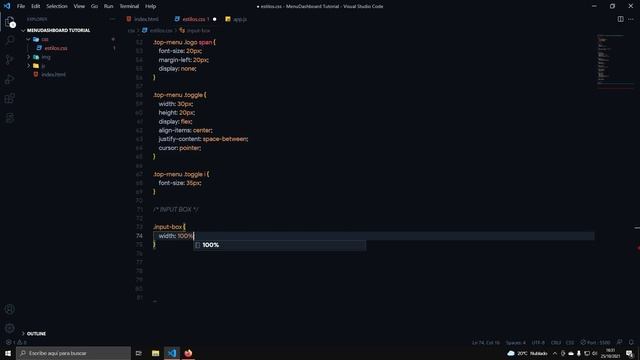Switch to the estilos.css editor tab
The image size is (640, 360).
(x=195, y=19)
